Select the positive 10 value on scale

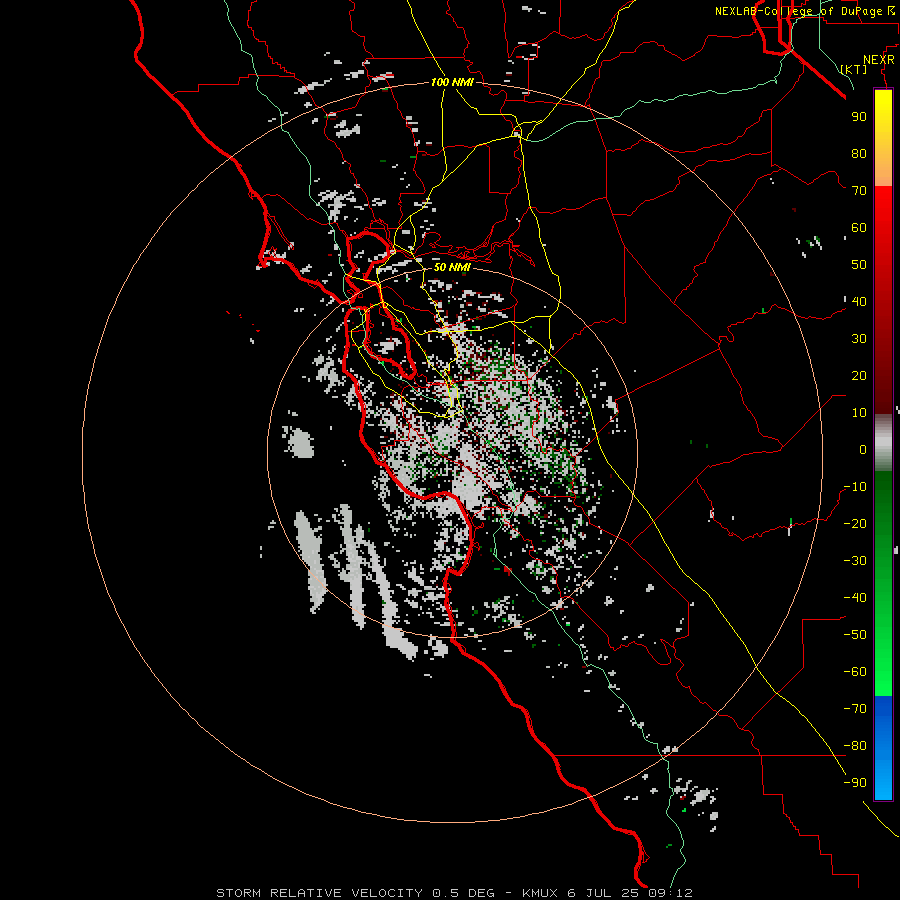click(x=859, y=413)
